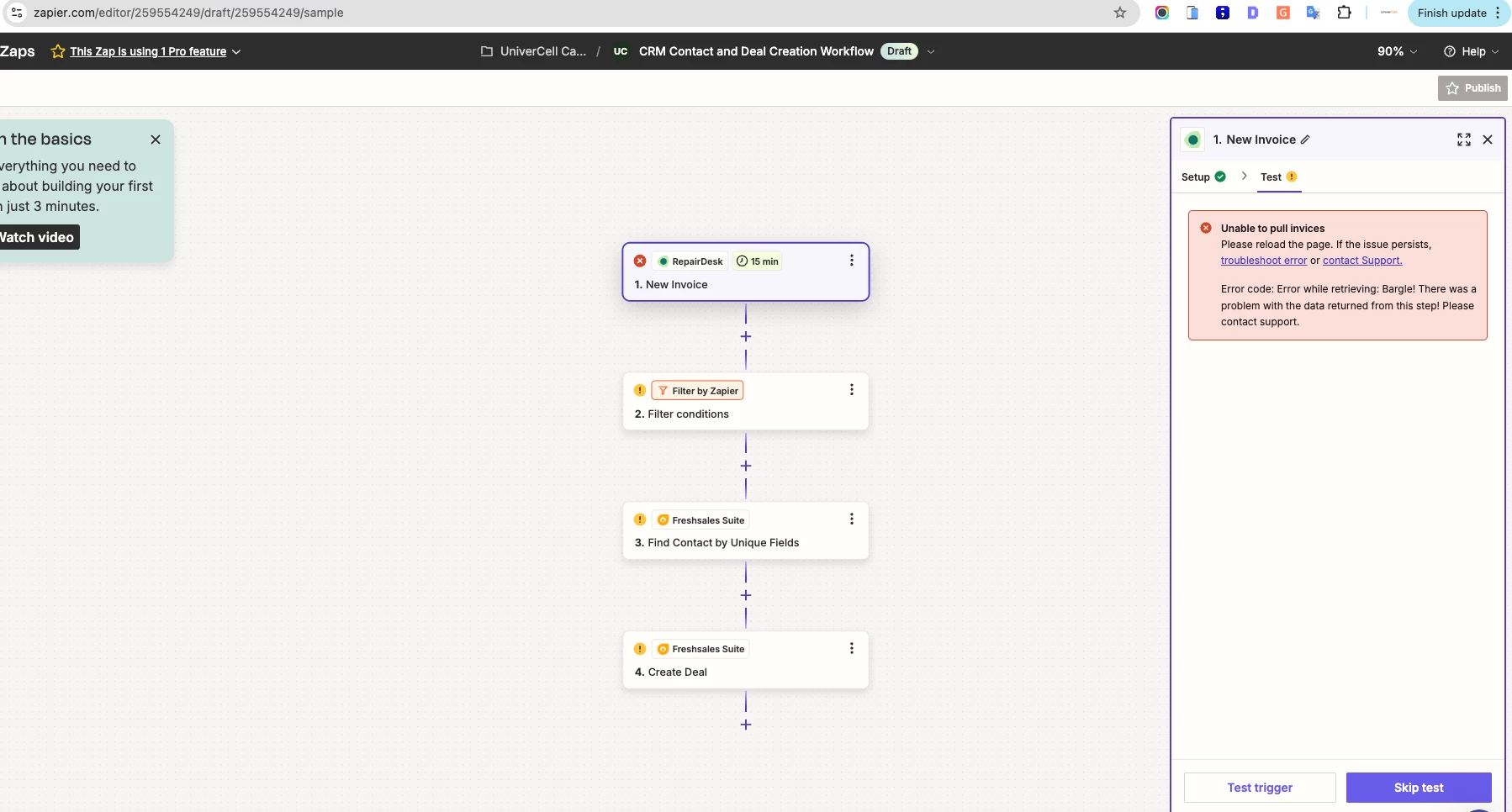Open Help menu
The height and width of the screenshot is (812, 1512).
[x=1472, y=51]
